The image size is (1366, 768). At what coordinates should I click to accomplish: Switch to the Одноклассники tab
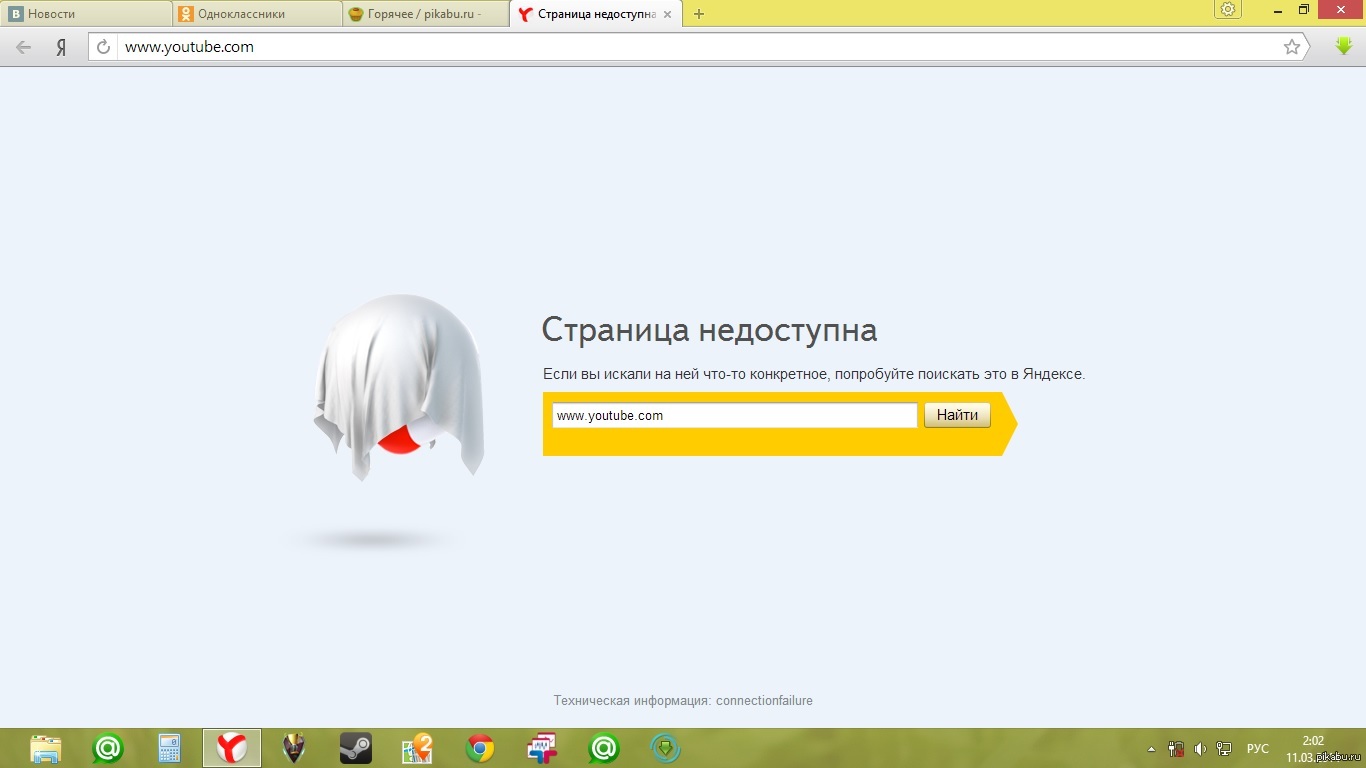pos(257,14)
